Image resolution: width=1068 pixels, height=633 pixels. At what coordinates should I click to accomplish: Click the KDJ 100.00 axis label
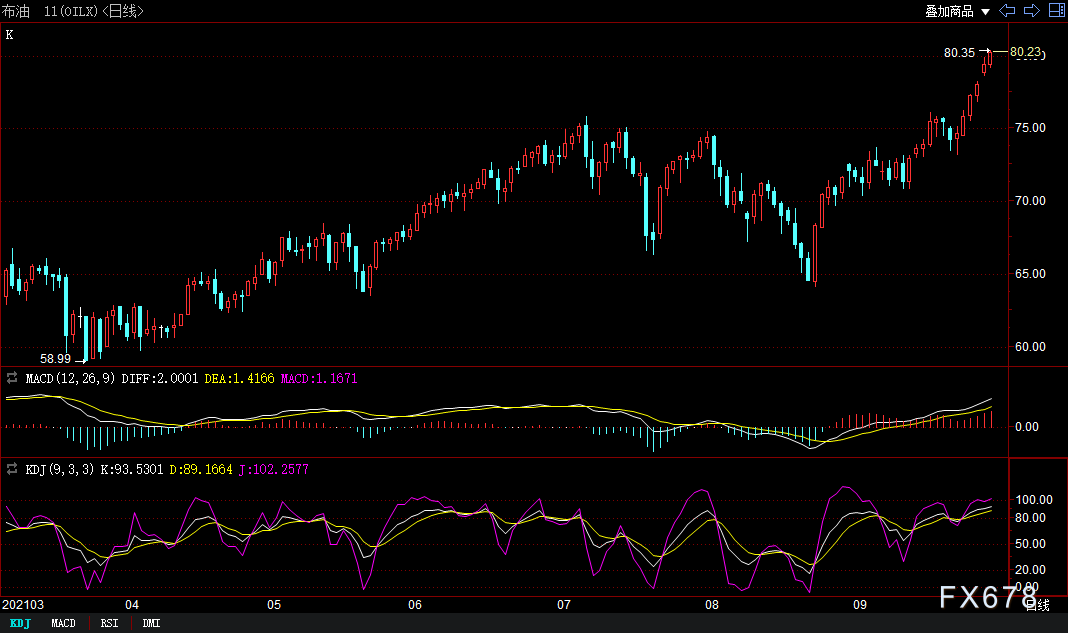pyautogui.click(x=1034, y=500)
